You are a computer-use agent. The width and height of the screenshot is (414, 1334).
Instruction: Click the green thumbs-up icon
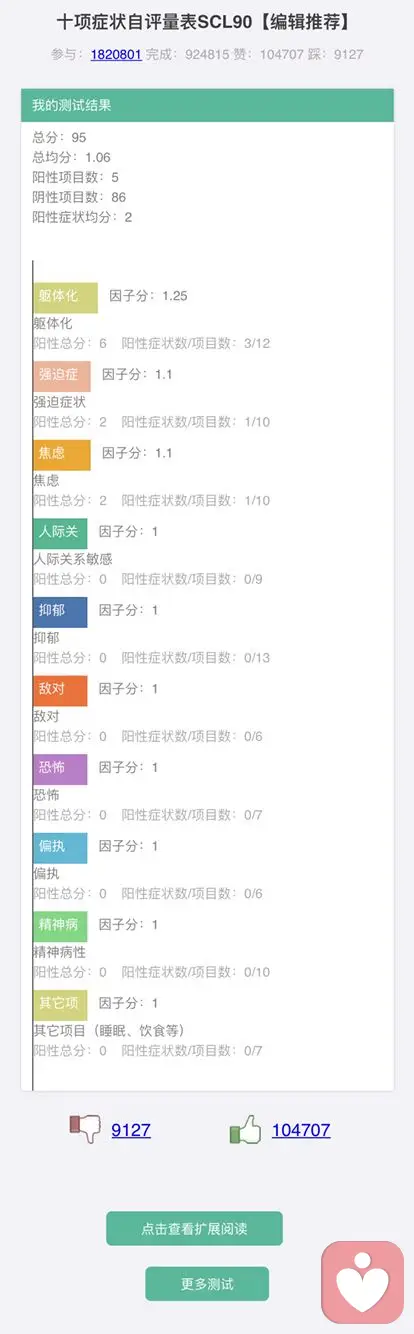tap(246, 1129)
